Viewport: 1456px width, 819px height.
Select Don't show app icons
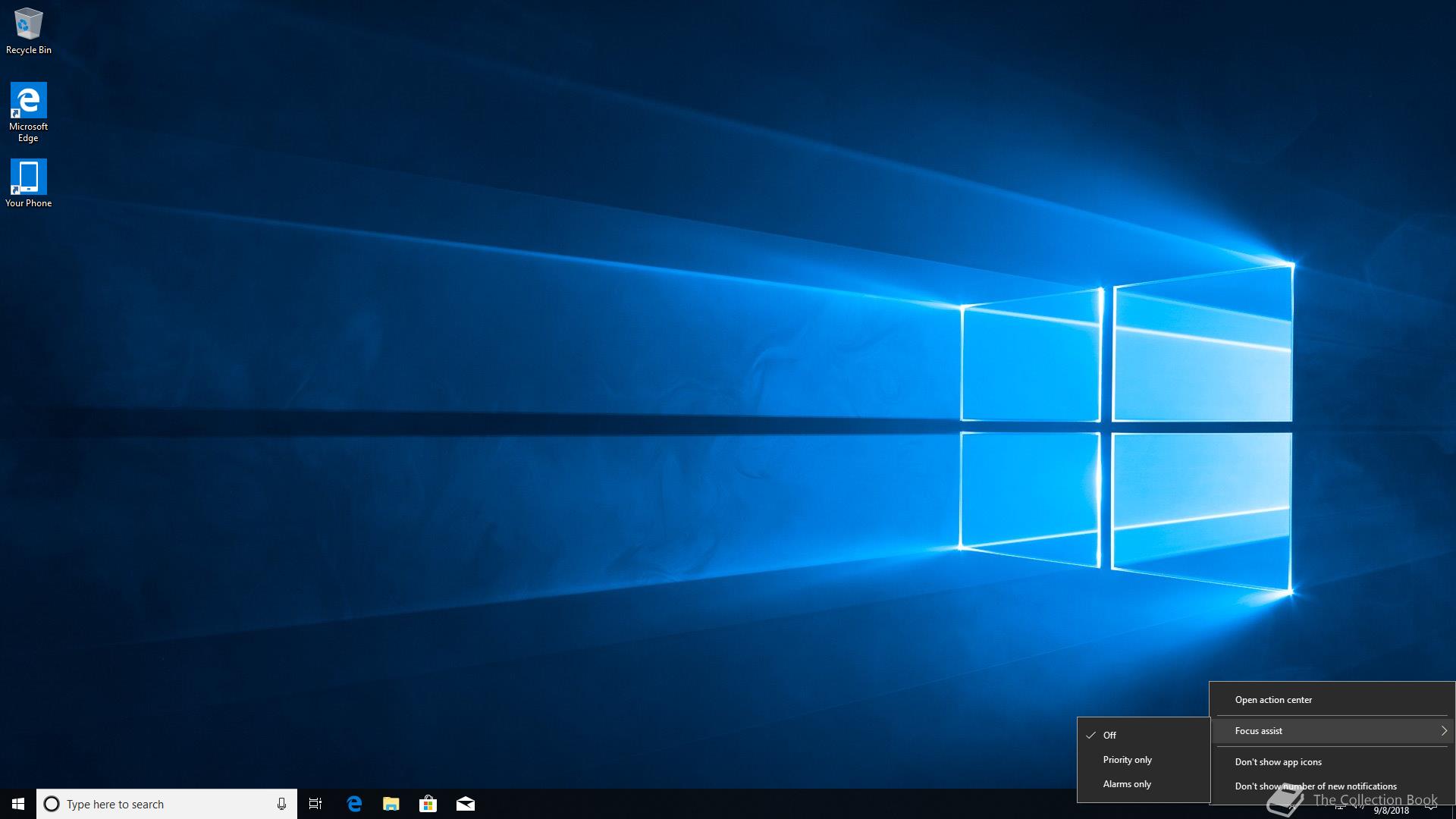1332,762
